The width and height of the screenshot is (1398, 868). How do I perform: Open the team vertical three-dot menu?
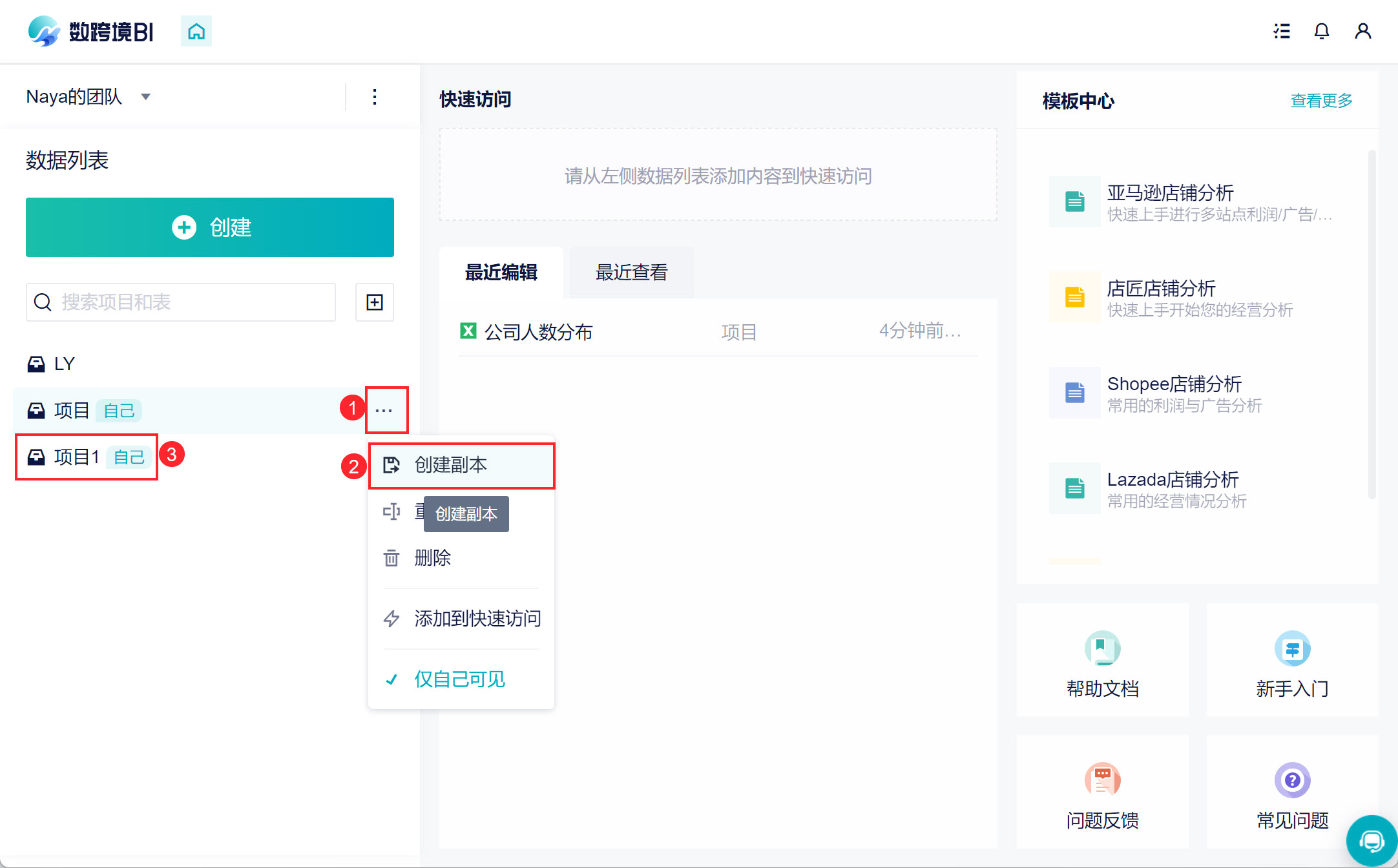pos(375,97)
